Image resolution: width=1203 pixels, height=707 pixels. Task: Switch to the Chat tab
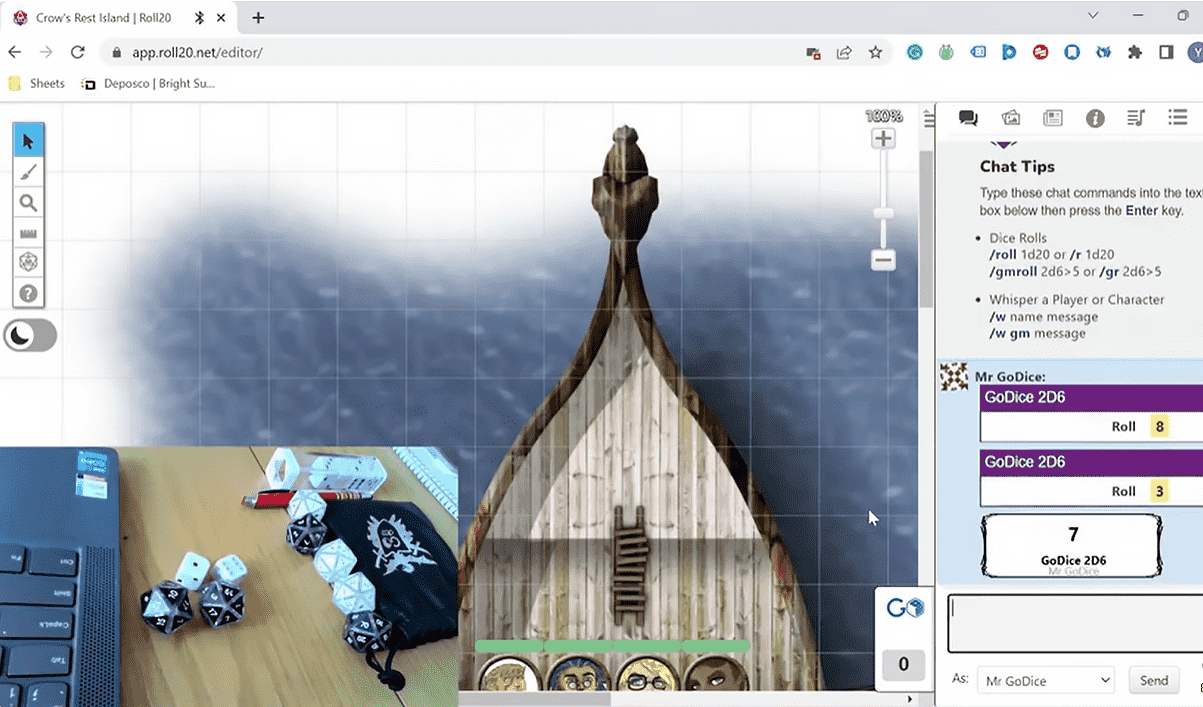968,118
